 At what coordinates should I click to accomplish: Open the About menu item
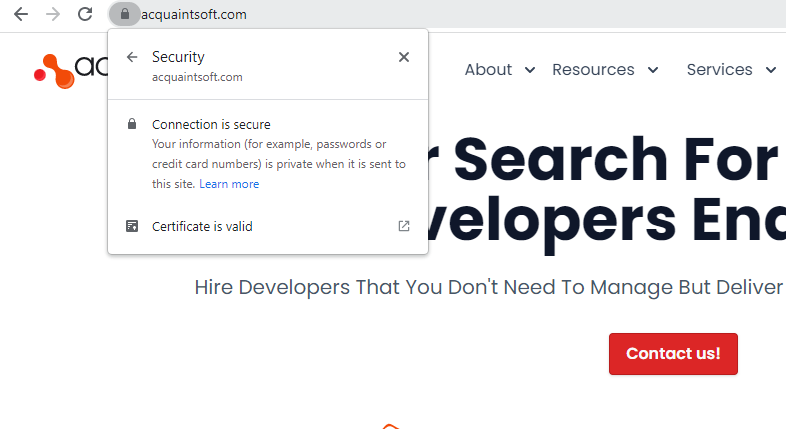[488, 70]
